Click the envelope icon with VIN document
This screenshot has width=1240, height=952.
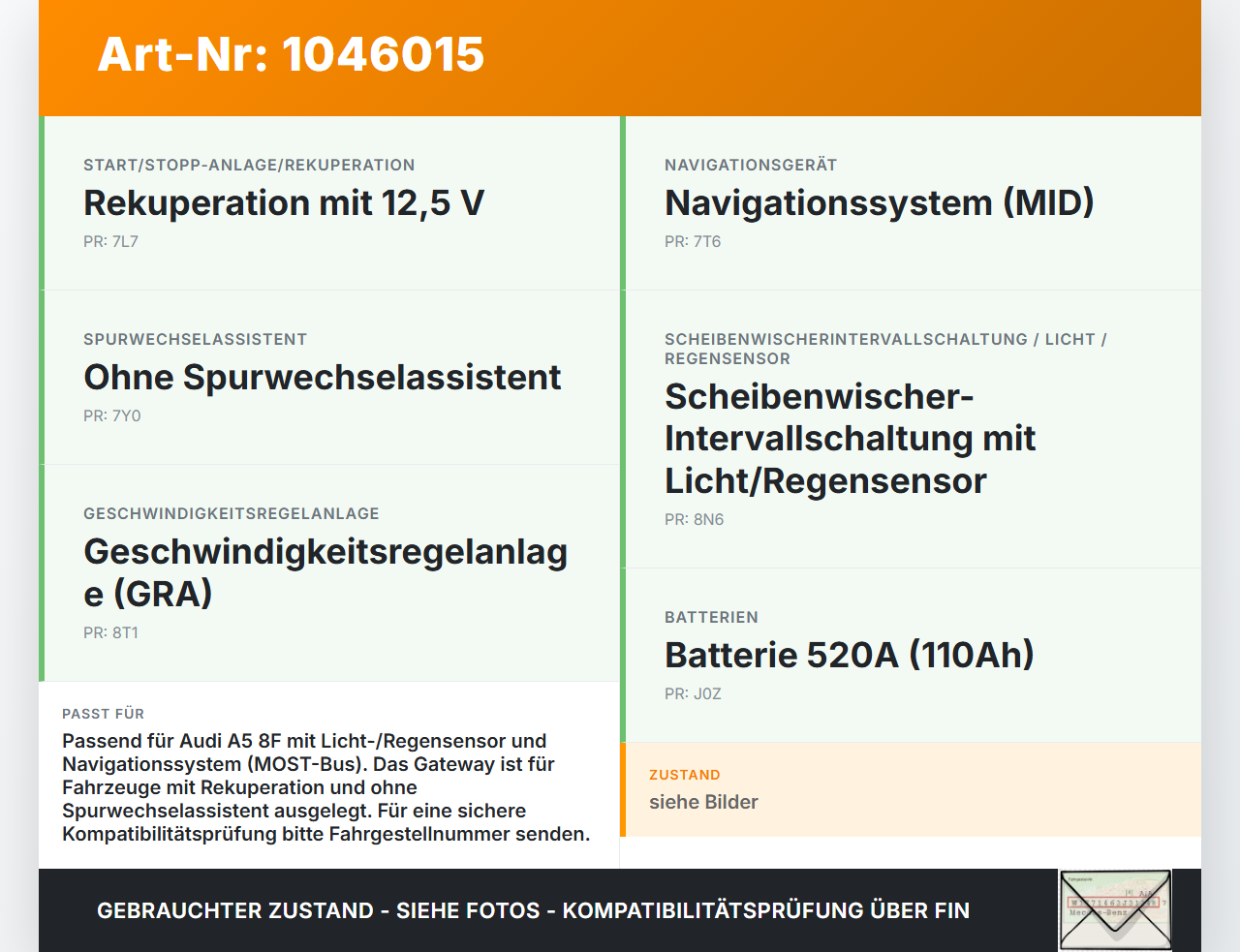click(1115, 910)
